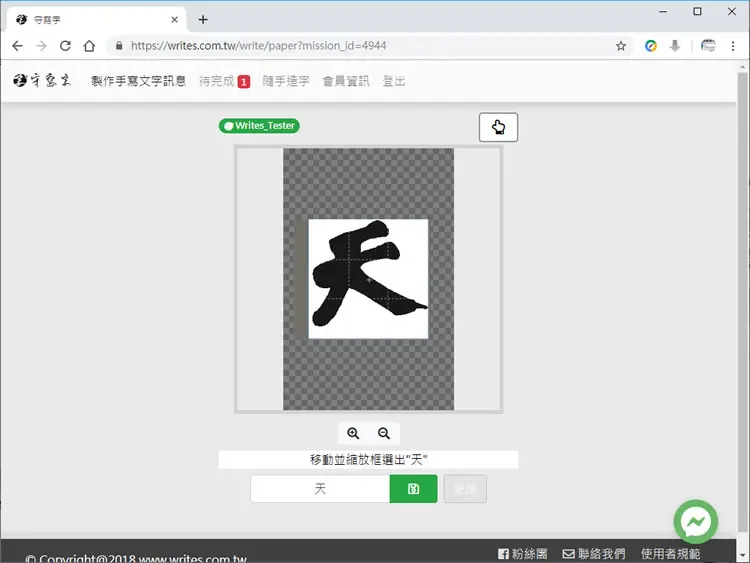The height and width of the screenshot is (563, 750).
Task: Open a new browser tab
Action: tap(203, 20)
